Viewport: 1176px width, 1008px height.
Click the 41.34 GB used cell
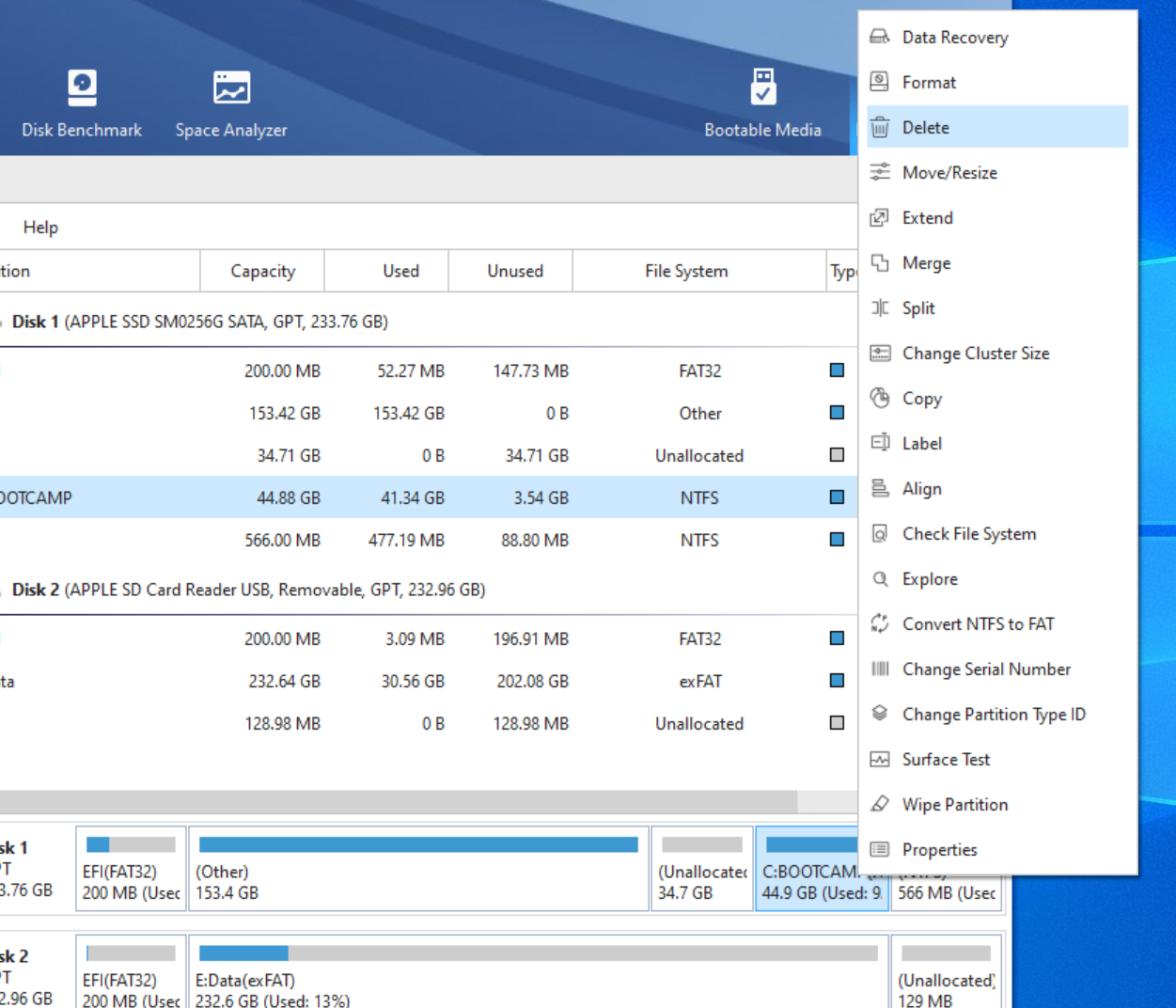click(x=413, y=497)
